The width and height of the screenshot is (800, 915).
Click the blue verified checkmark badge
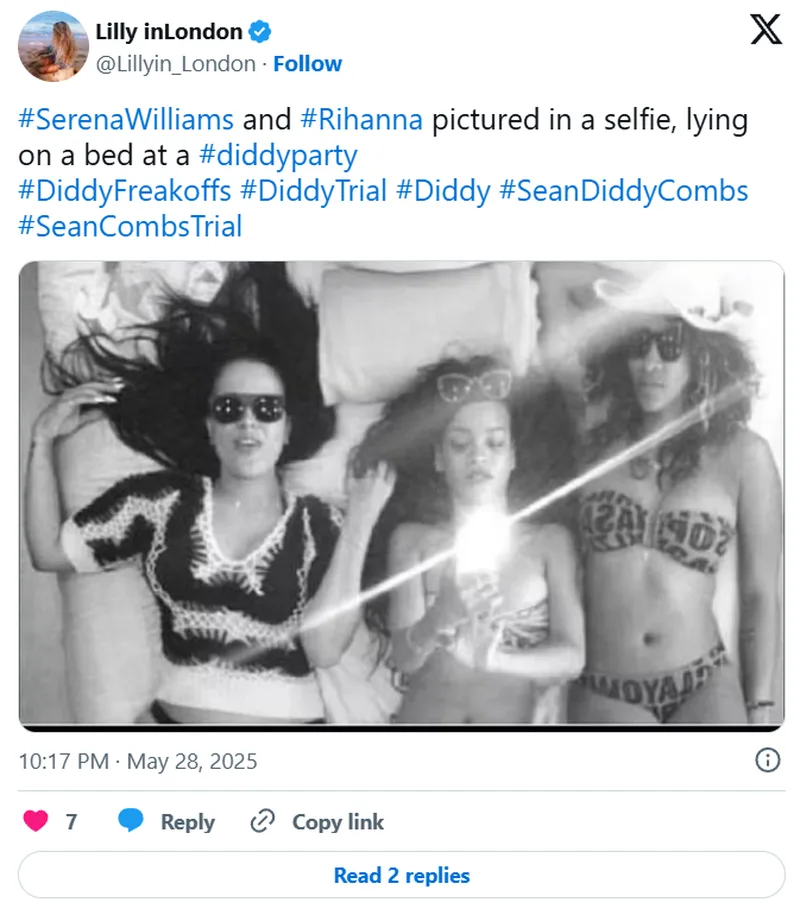click(260, 32)
